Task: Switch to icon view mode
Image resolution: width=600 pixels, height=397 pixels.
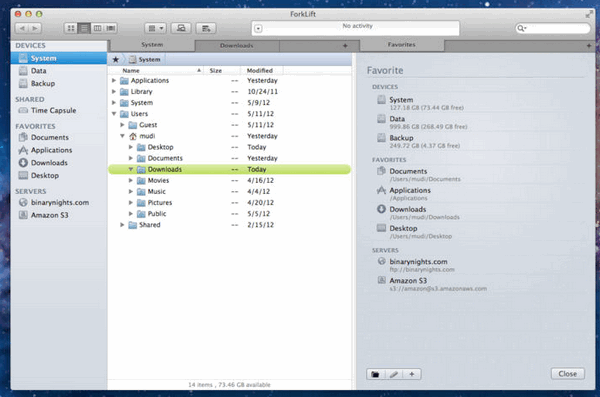Action: 71,28
